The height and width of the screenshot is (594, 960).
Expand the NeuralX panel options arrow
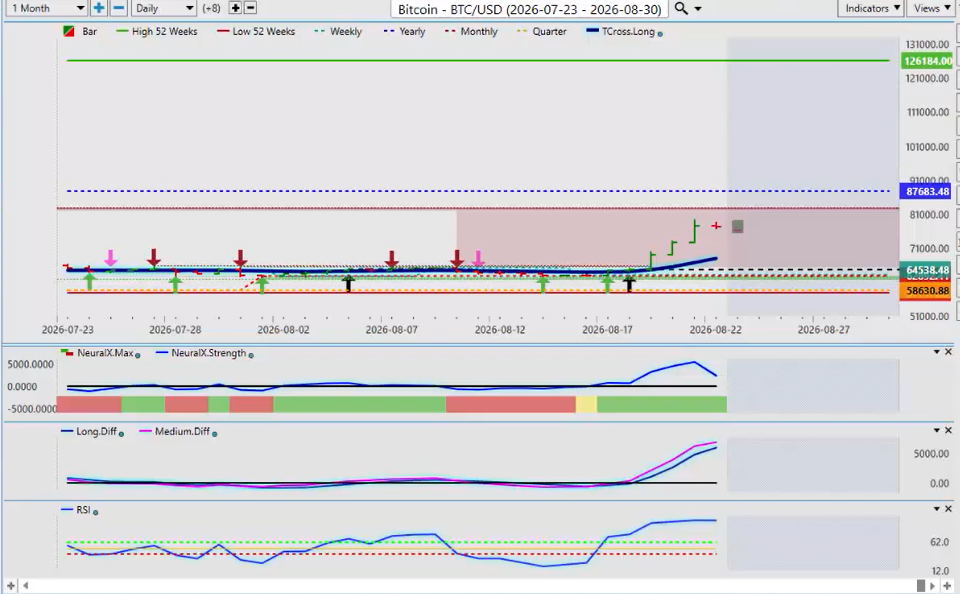coord(937,352)
